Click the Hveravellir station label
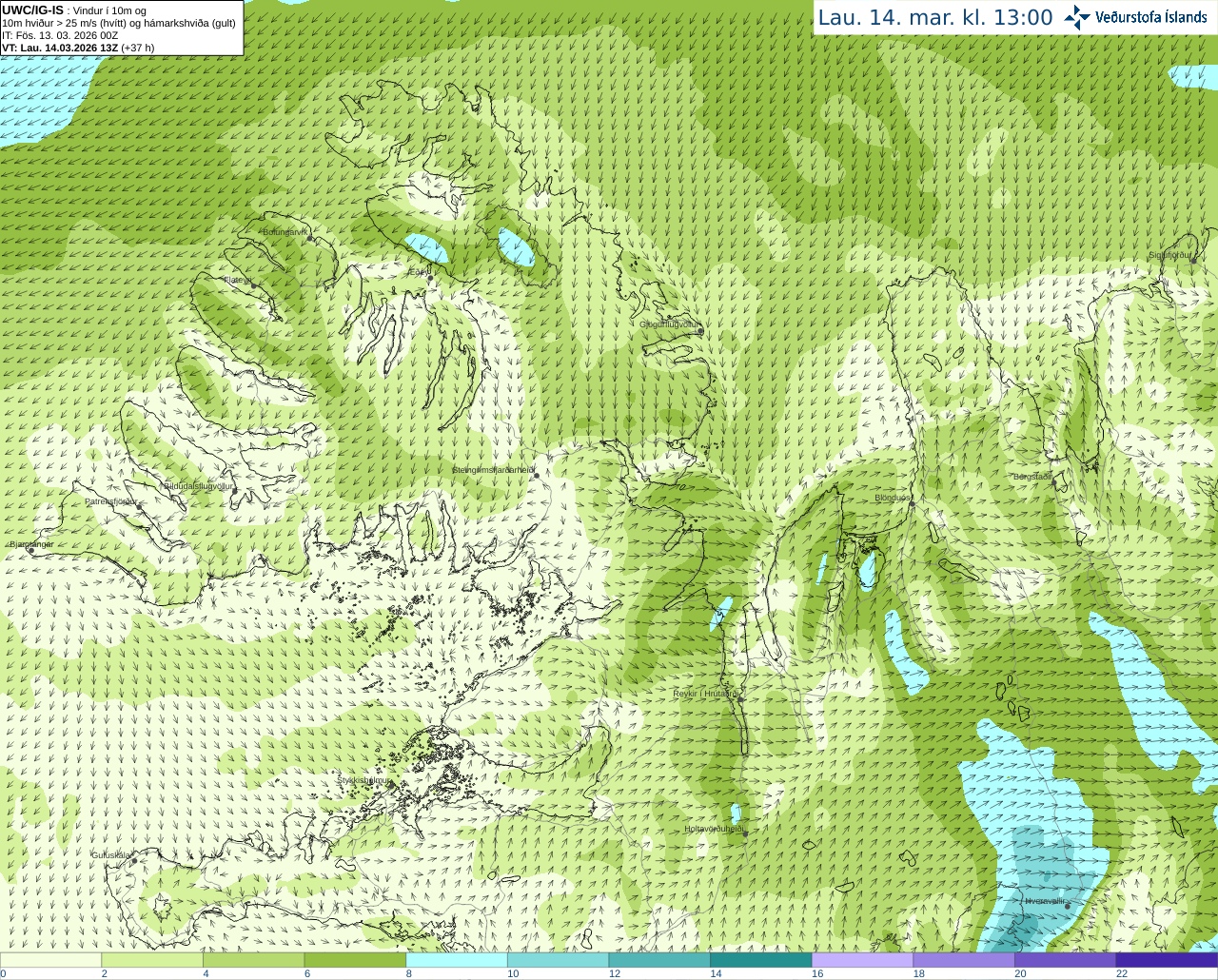 1046,901
